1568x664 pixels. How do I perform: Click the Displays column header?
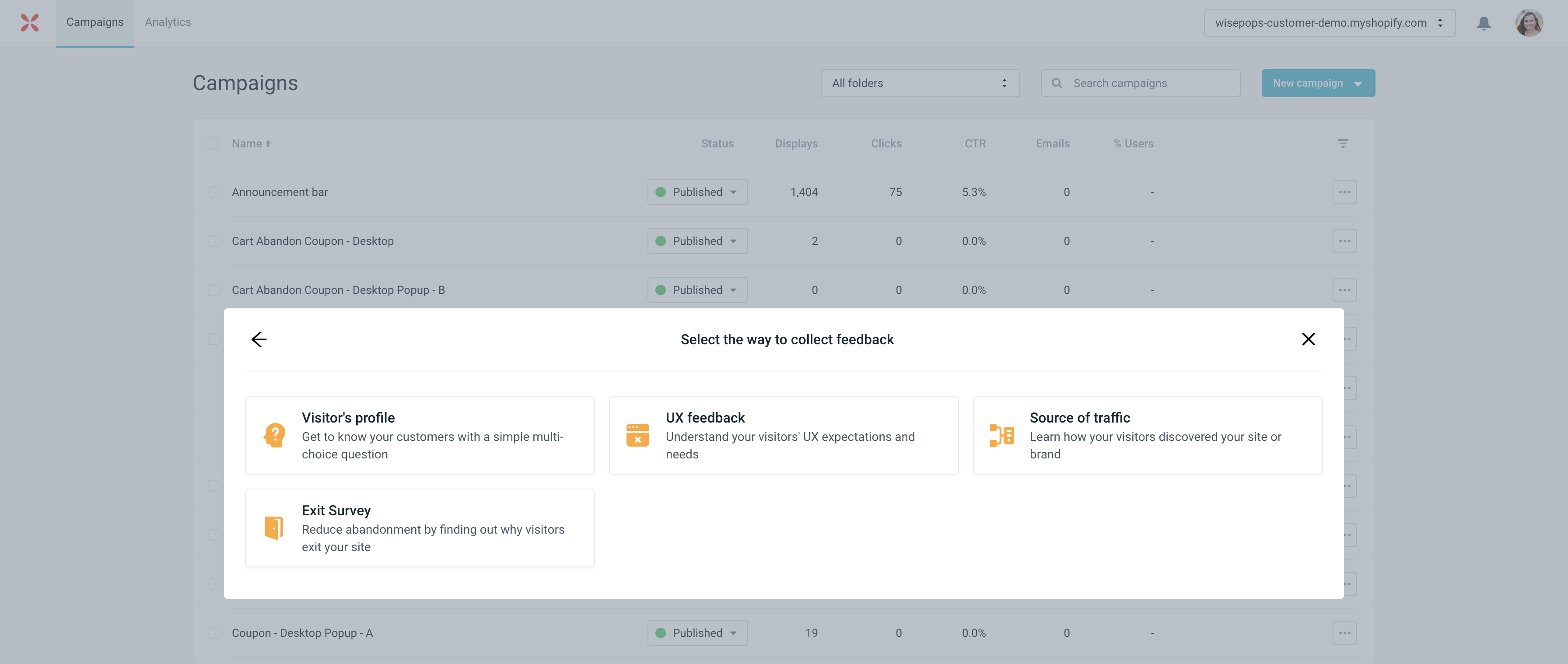(796, 143)
